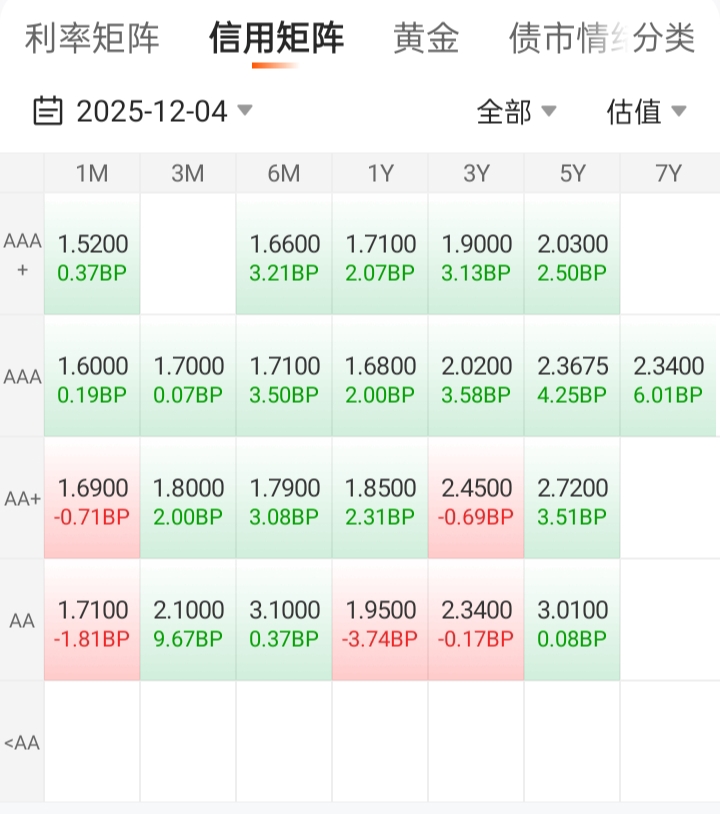Select the <AA rating row label
The width and height of the screenshot is (720, 814).
21,743
